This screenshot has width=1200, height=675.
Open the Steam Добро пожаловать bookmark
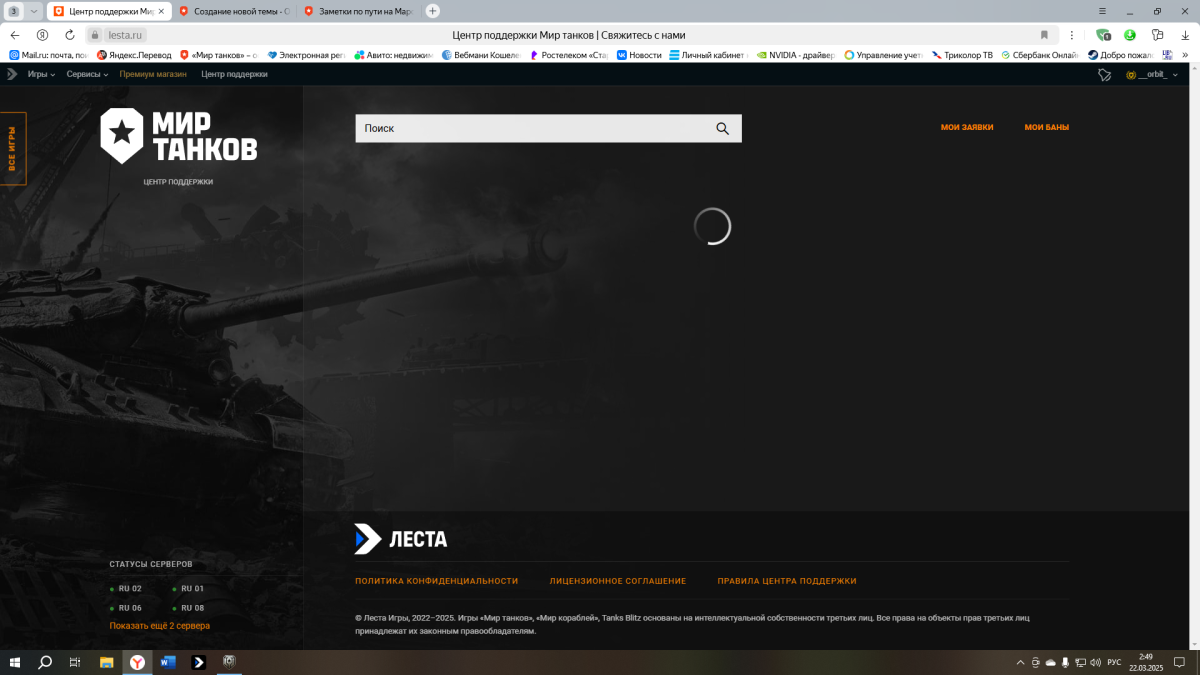[1120, 55]
